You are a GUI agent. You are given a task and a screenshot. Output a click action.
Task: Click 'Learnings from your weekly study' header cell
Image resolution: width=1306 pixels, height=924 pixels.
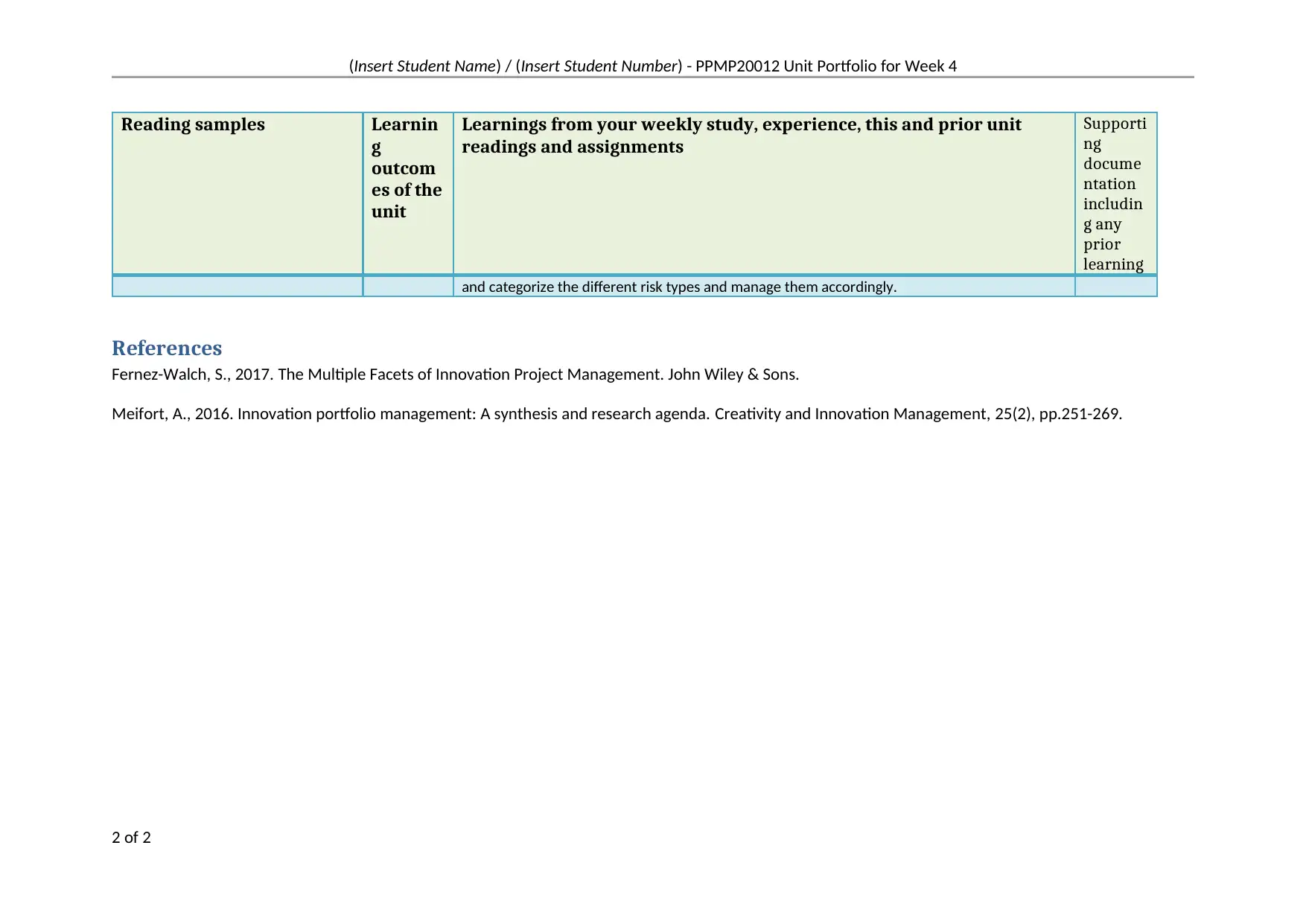[764, 194]
